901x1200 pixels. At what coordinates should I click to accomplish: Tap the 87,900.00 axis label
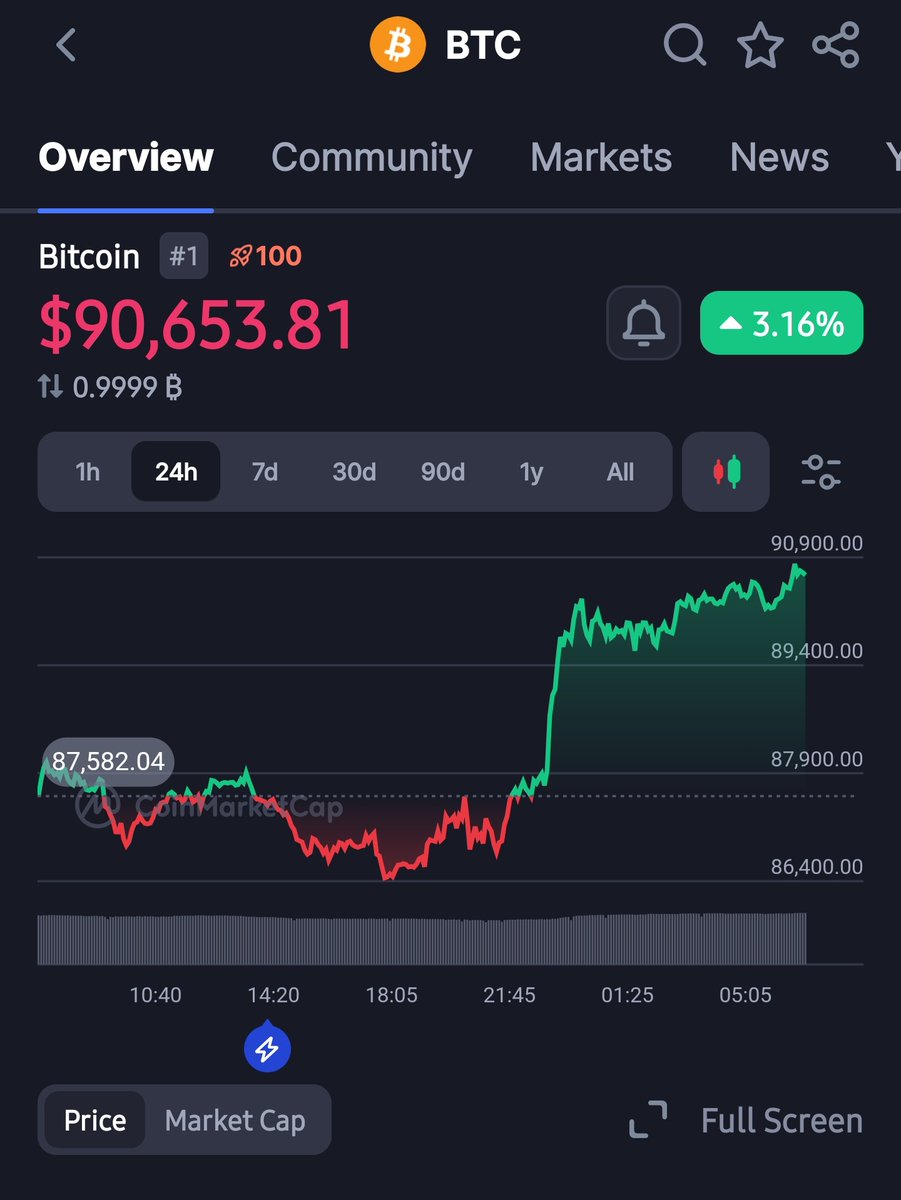pos(816,759)
